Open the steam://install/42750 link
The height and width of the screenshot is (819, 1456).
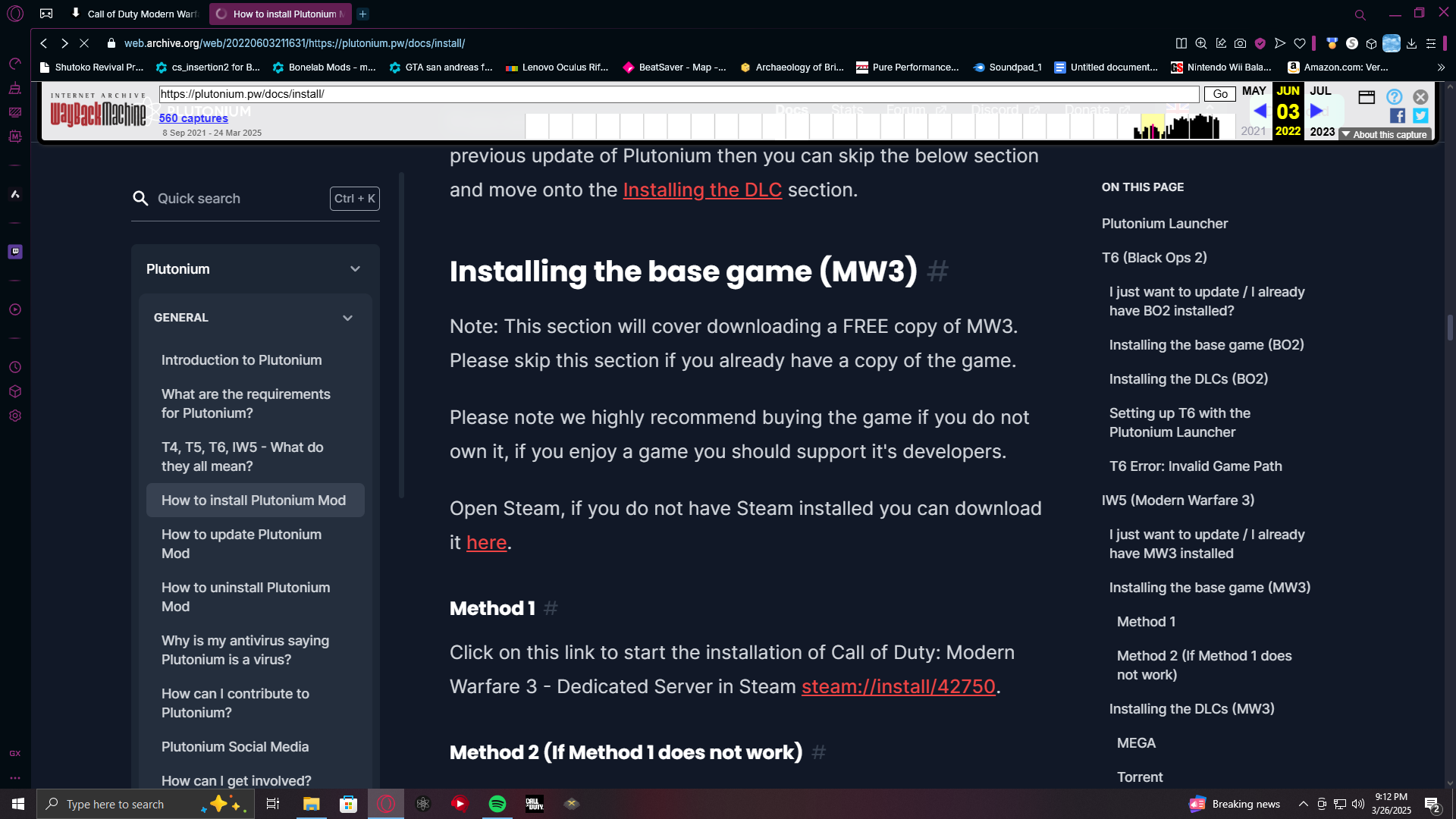(x=898, y=686)
